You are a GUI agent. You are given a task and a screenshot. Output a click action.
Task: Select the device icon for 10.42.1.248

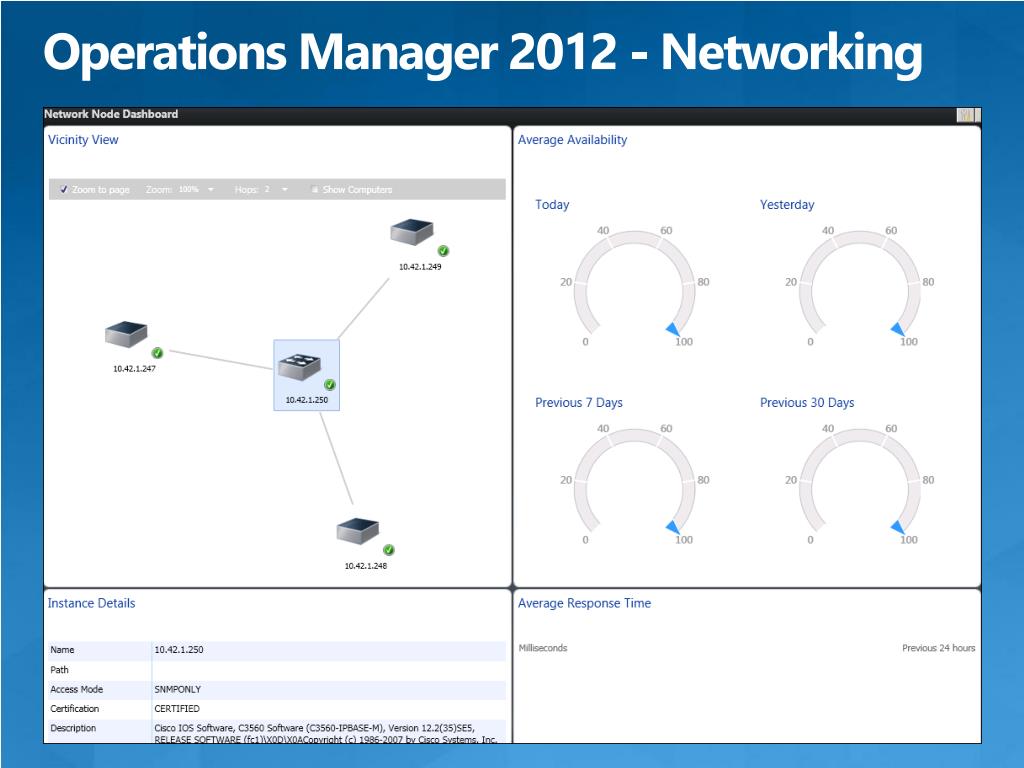[x=358, y=531]
